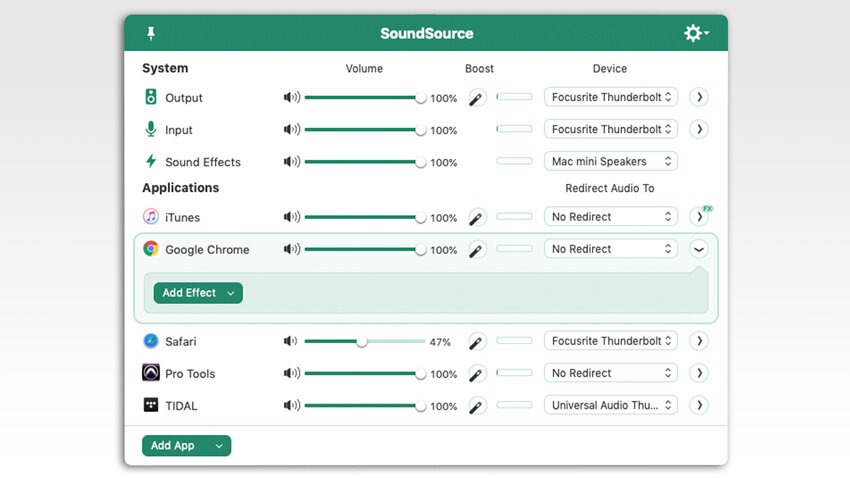850x478 pixels.
Task: Click the TIDAL volume slider
Action: (365, 405)
